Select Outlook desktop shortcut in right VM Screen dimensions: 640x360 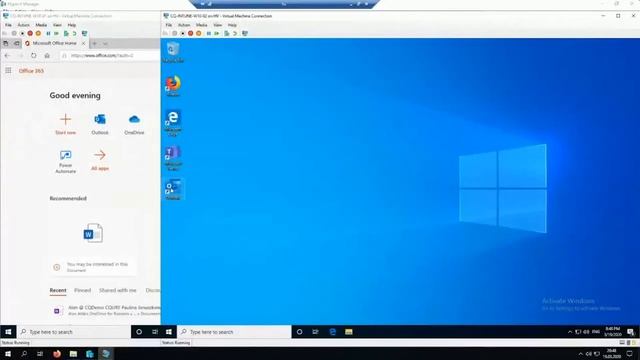(173, 190)
